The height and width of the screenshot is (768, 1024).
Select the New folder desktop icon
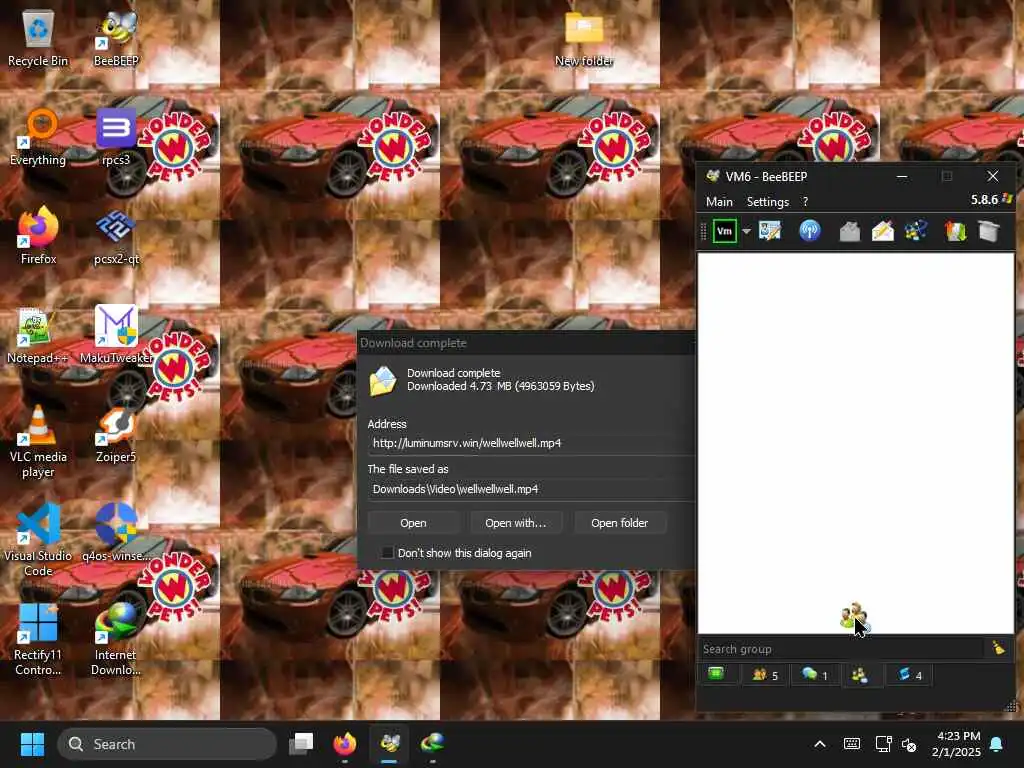point(584,39)
